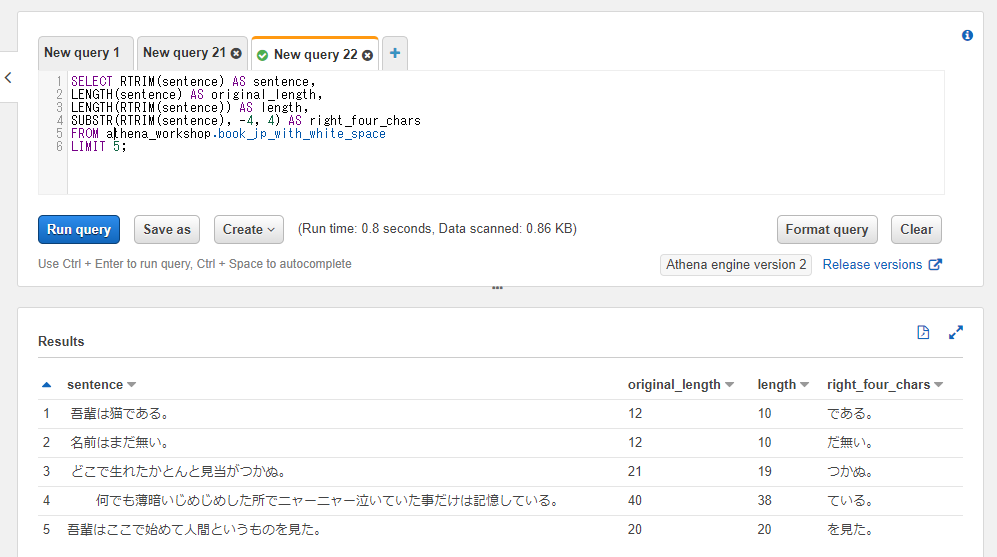Click the Format query button
The image size is (997, 557).
click(x=827, y=229)
